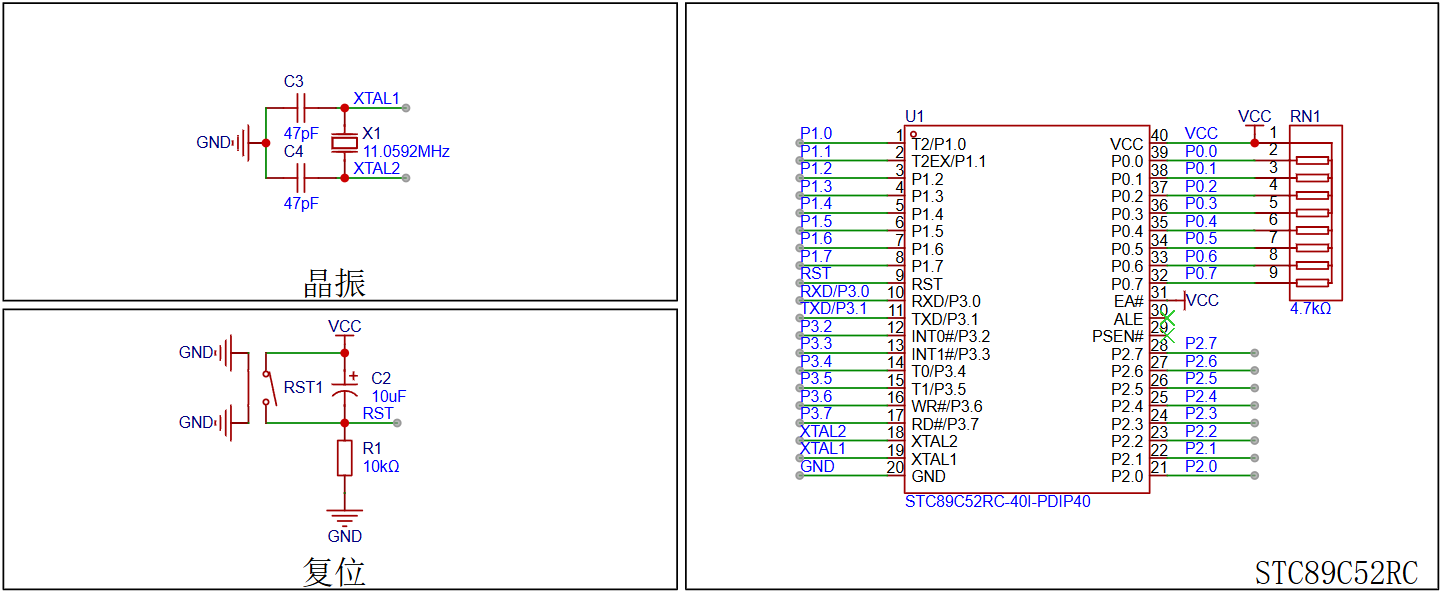This screenshot has width=1442, height=592.
Task: Click the STC89C52RC block title at the corner
Action: click(x=1337, y=573)
